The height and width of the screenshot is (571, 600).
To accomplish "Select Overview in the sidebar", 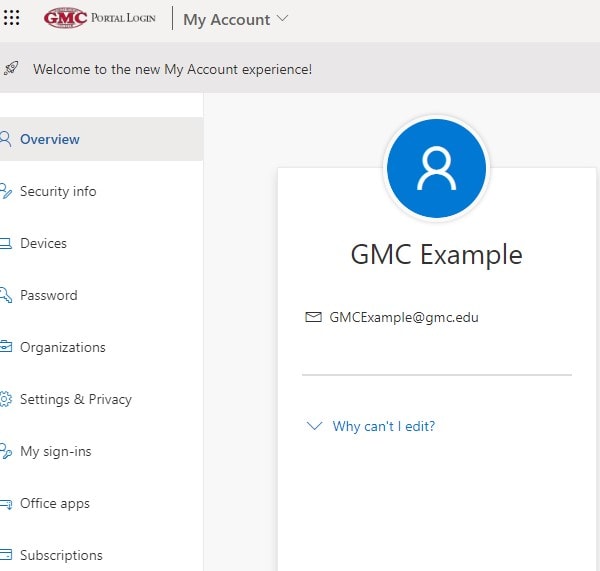I will 50,139.
